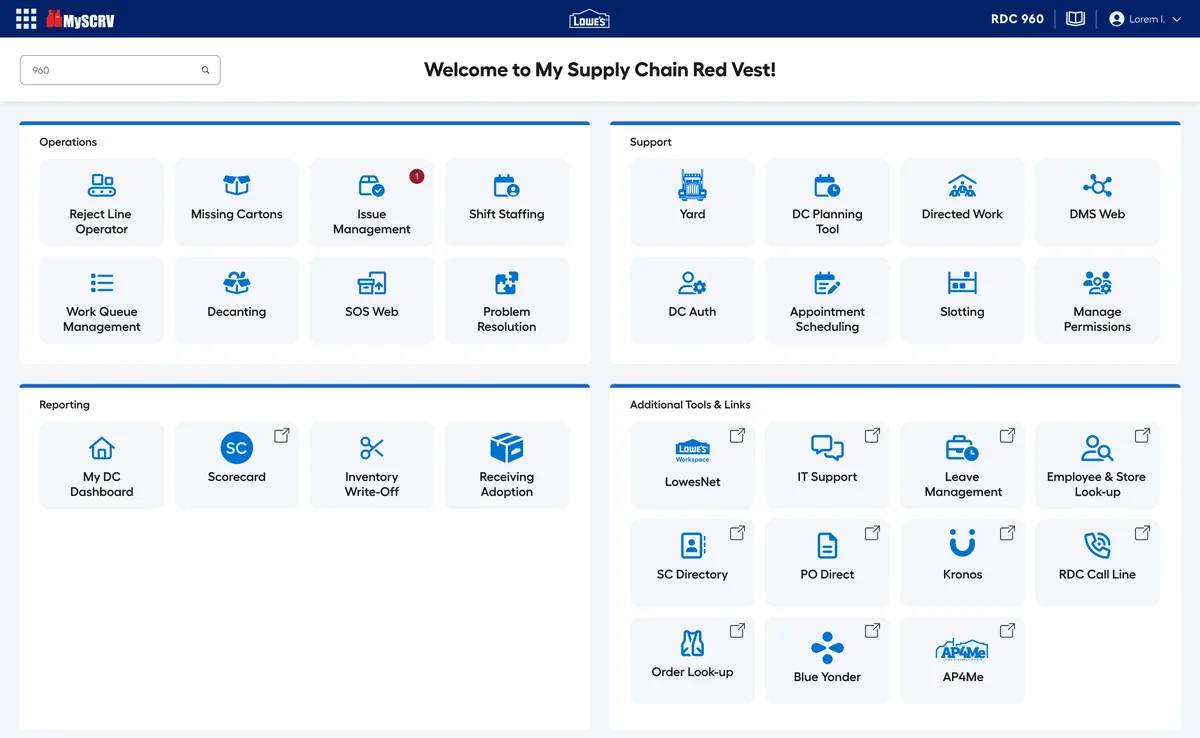
Task: Click Additional Tools & Links heading
Action: [x=690, y=405]
